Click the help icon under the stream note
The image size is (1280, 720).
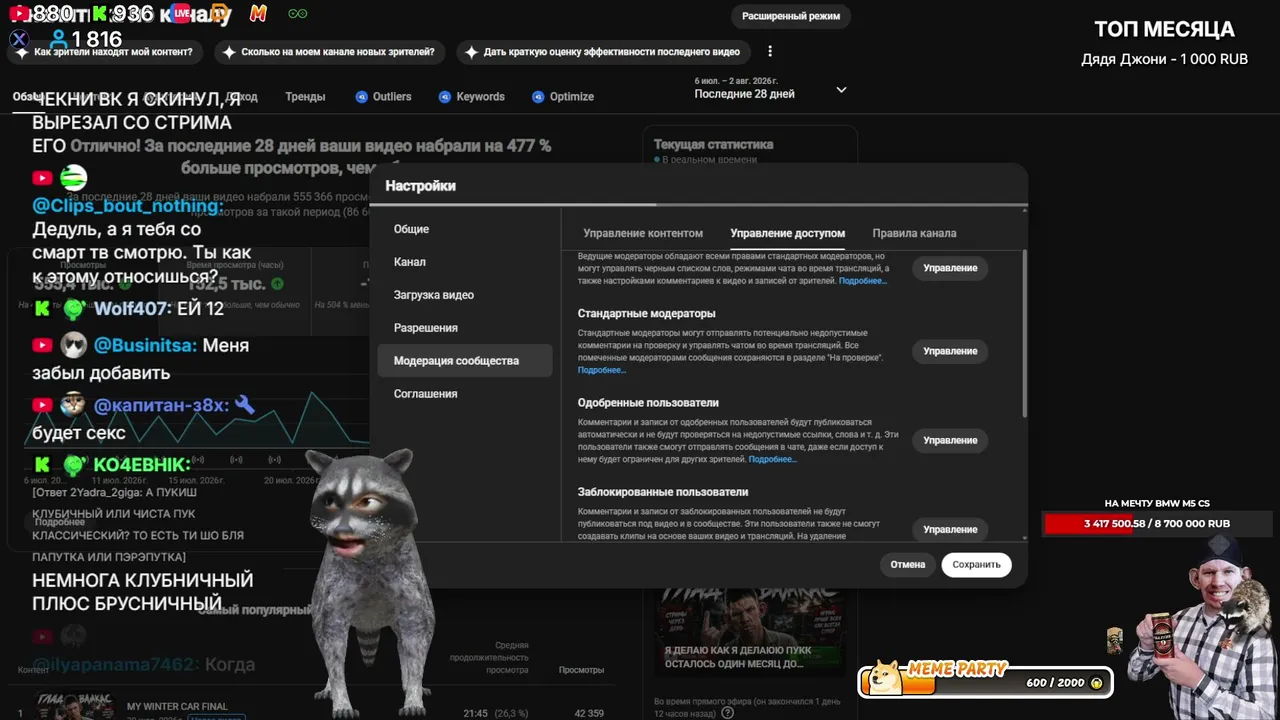pyautogui.click(x=727, y=713)
